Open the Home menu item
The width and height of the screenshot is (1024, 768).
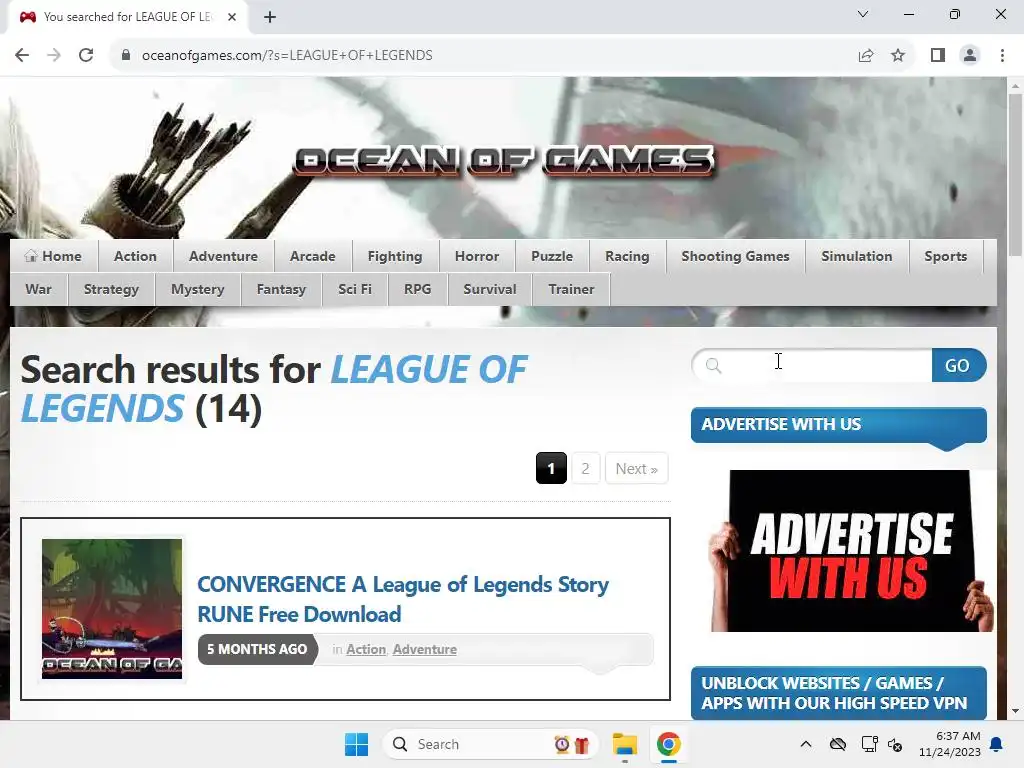point(54,256)
